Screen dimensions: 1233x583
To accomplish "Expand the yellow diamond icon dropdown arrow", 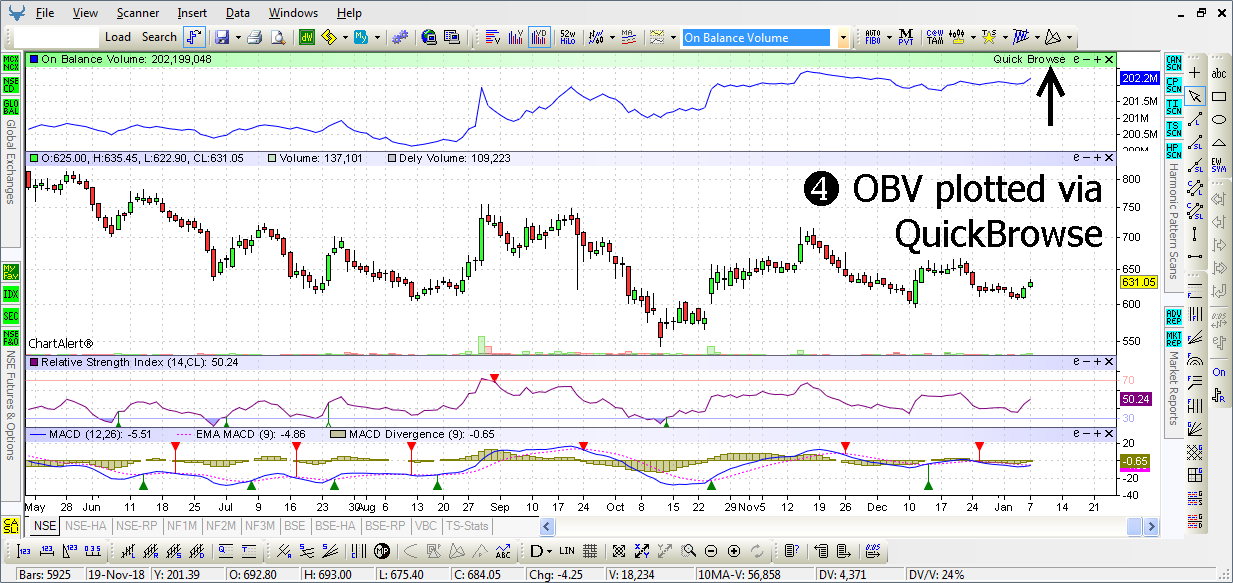I will (x=346, y=38).
